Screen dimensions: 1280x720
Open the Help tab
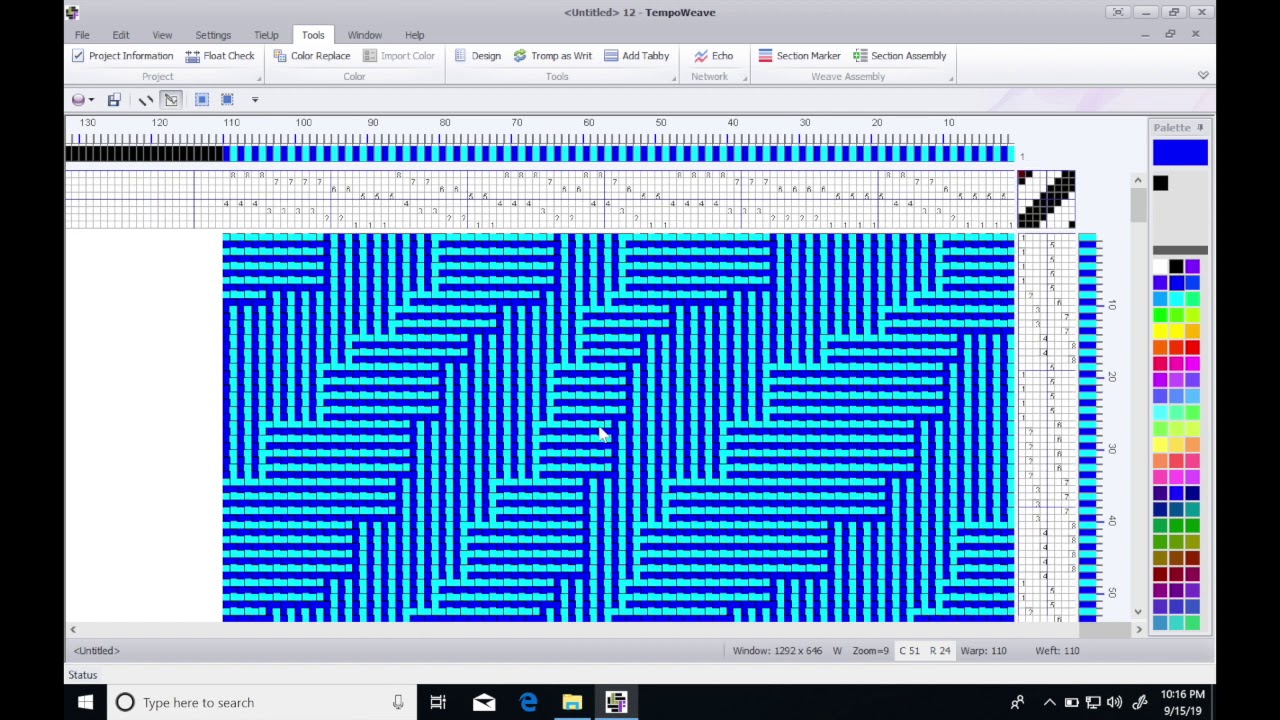click(x=415, y=35)
